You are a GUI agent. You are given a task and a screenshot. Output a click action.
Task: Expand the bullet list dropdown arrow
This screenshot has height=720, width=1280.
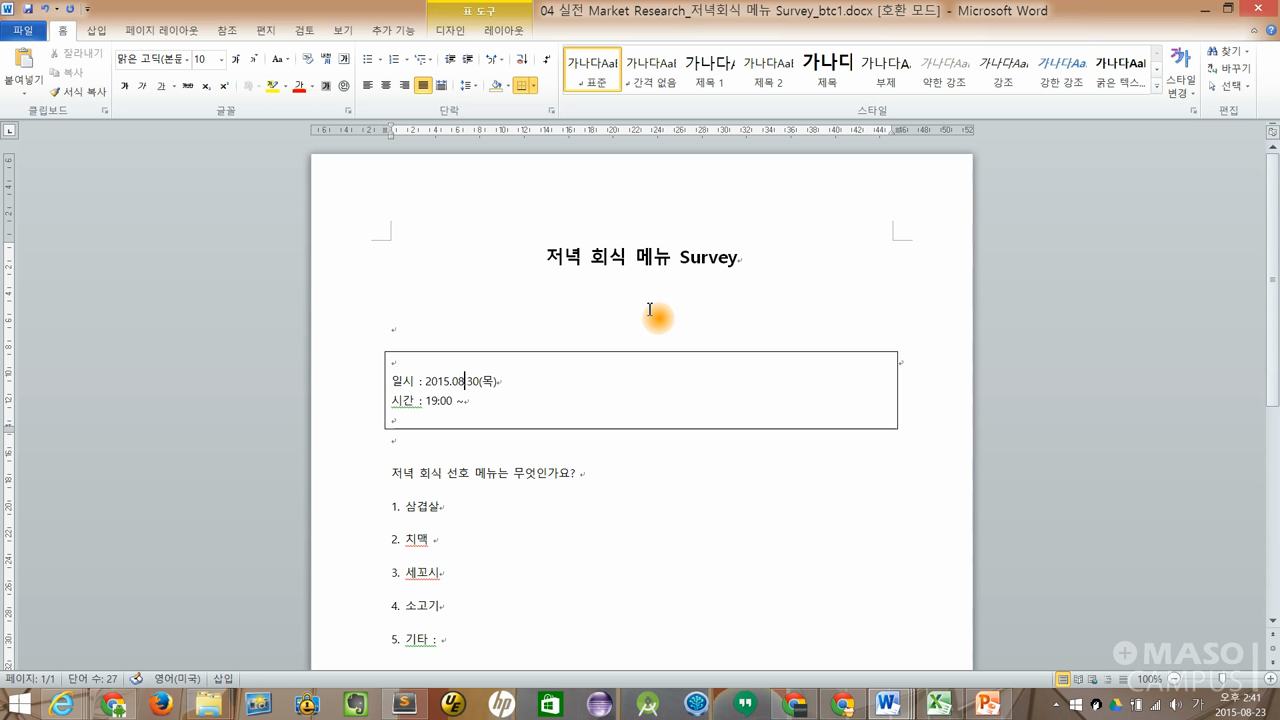coord(380,59)
